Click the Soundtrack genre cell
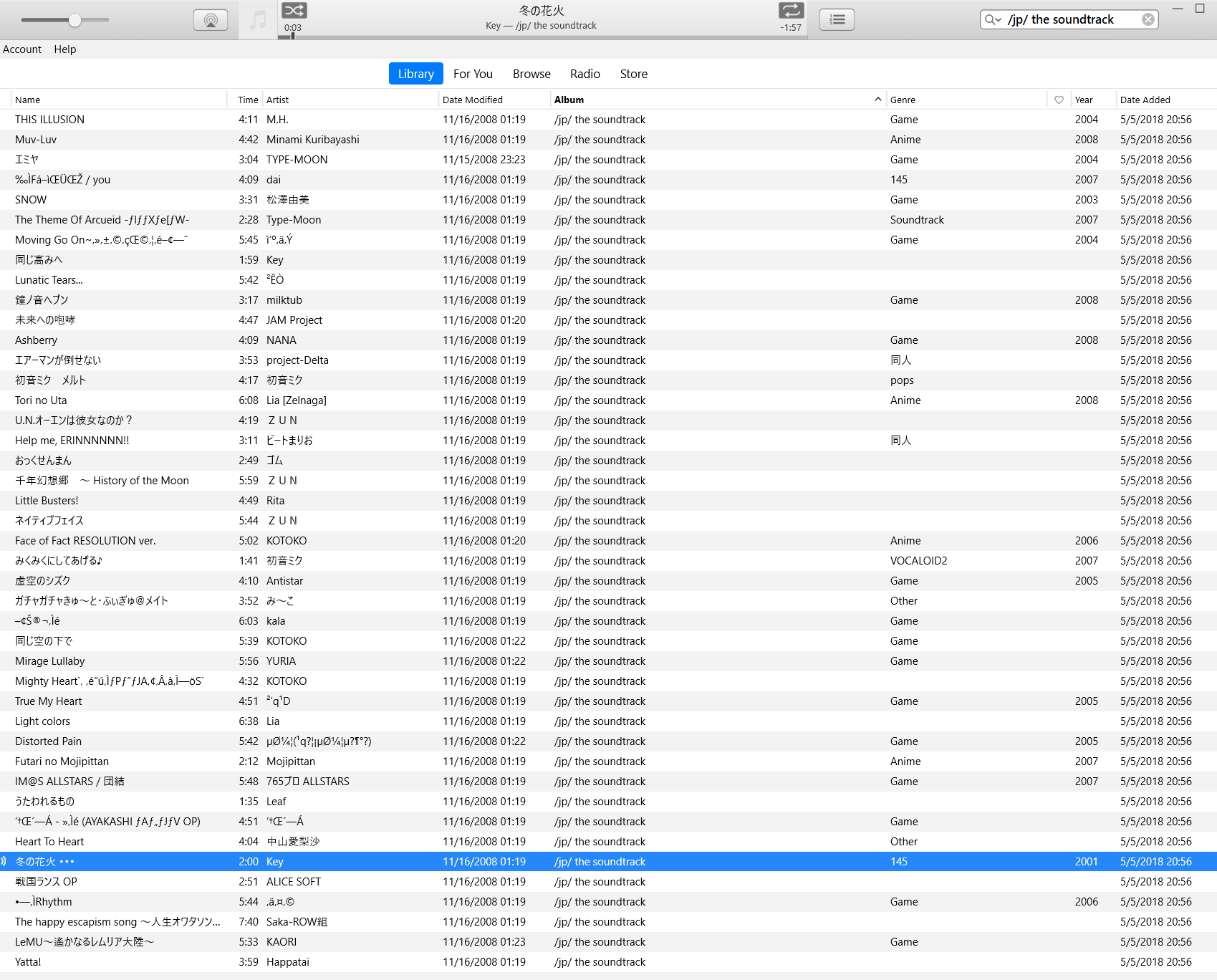Image resolution: width=1217 pixels, height=980 pixels. pyautogui.click(x=917, y=220)
